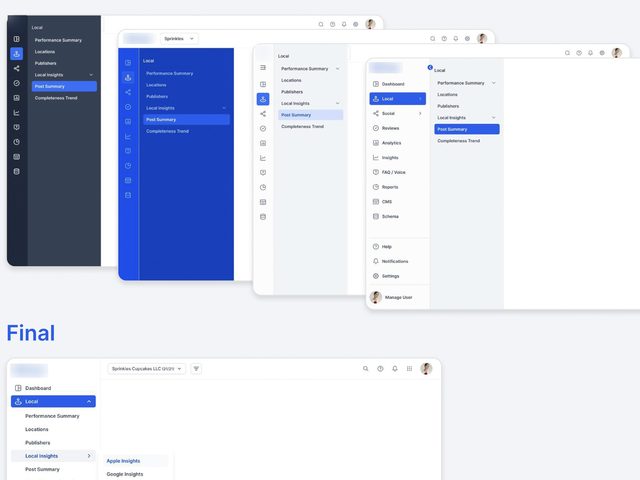Screen dimensions: 640x480
Task: Open Settings in the white expanded sidebar
Action: pyautogui.click(x=386, y=276)
